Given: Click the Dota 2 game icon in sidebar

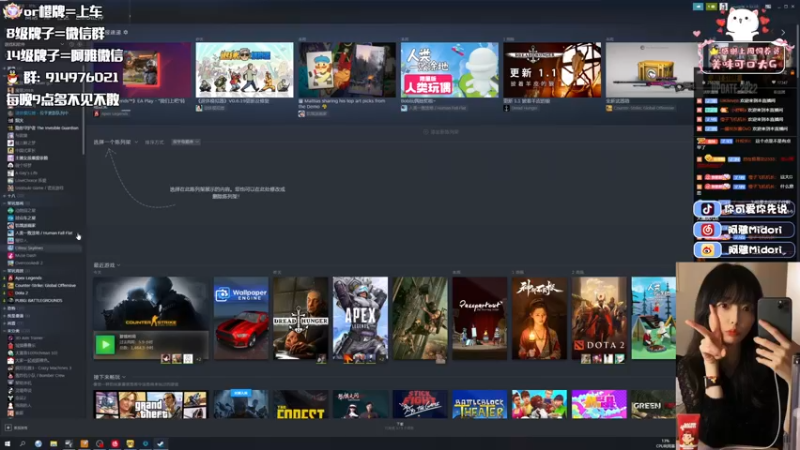Looking at the screenshot, I should (x=10, y=293).
